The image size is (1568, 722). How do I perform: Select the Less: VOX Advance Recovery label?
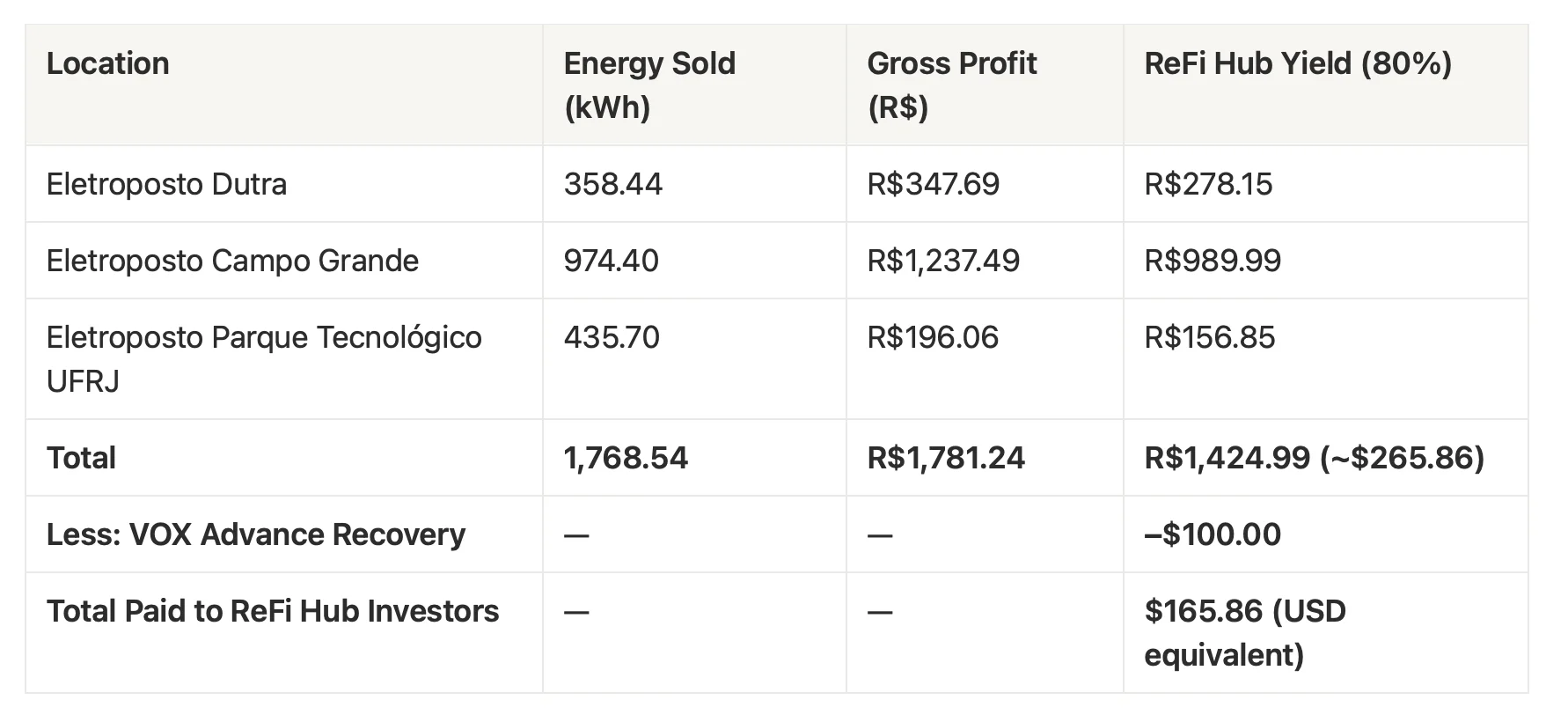255,535
